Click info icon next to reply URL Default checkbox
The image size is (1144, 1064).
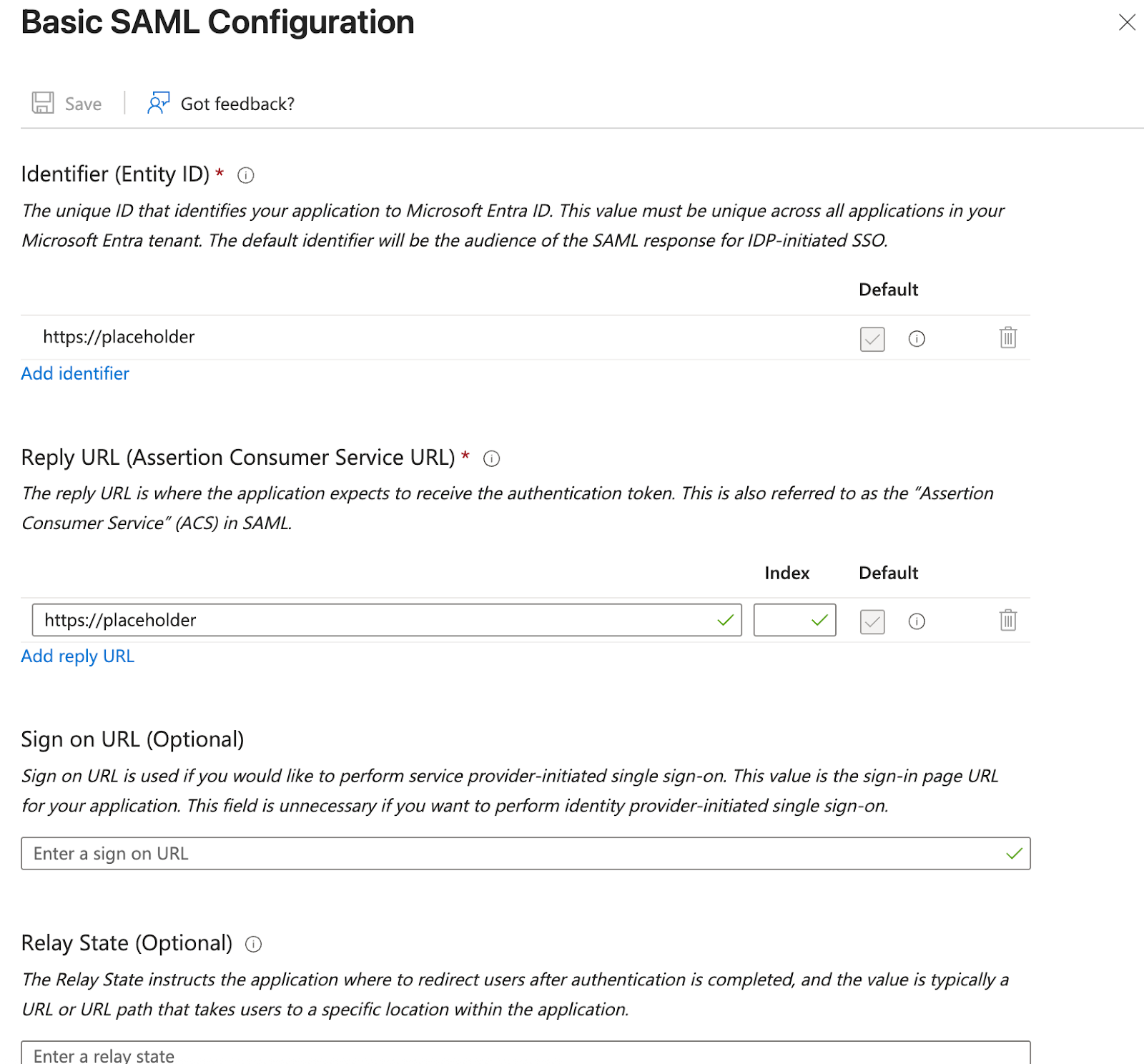(917, 621)
